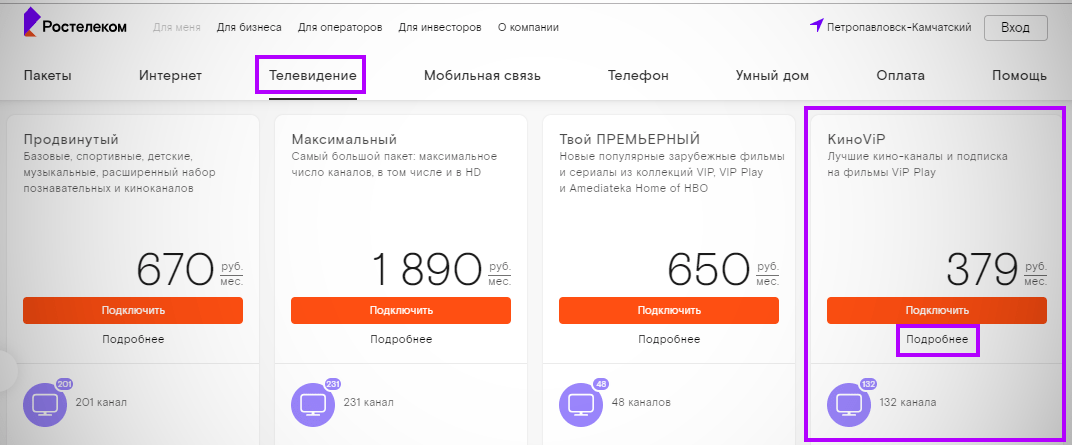Click the 201 channels TV icon

point(46,404)
